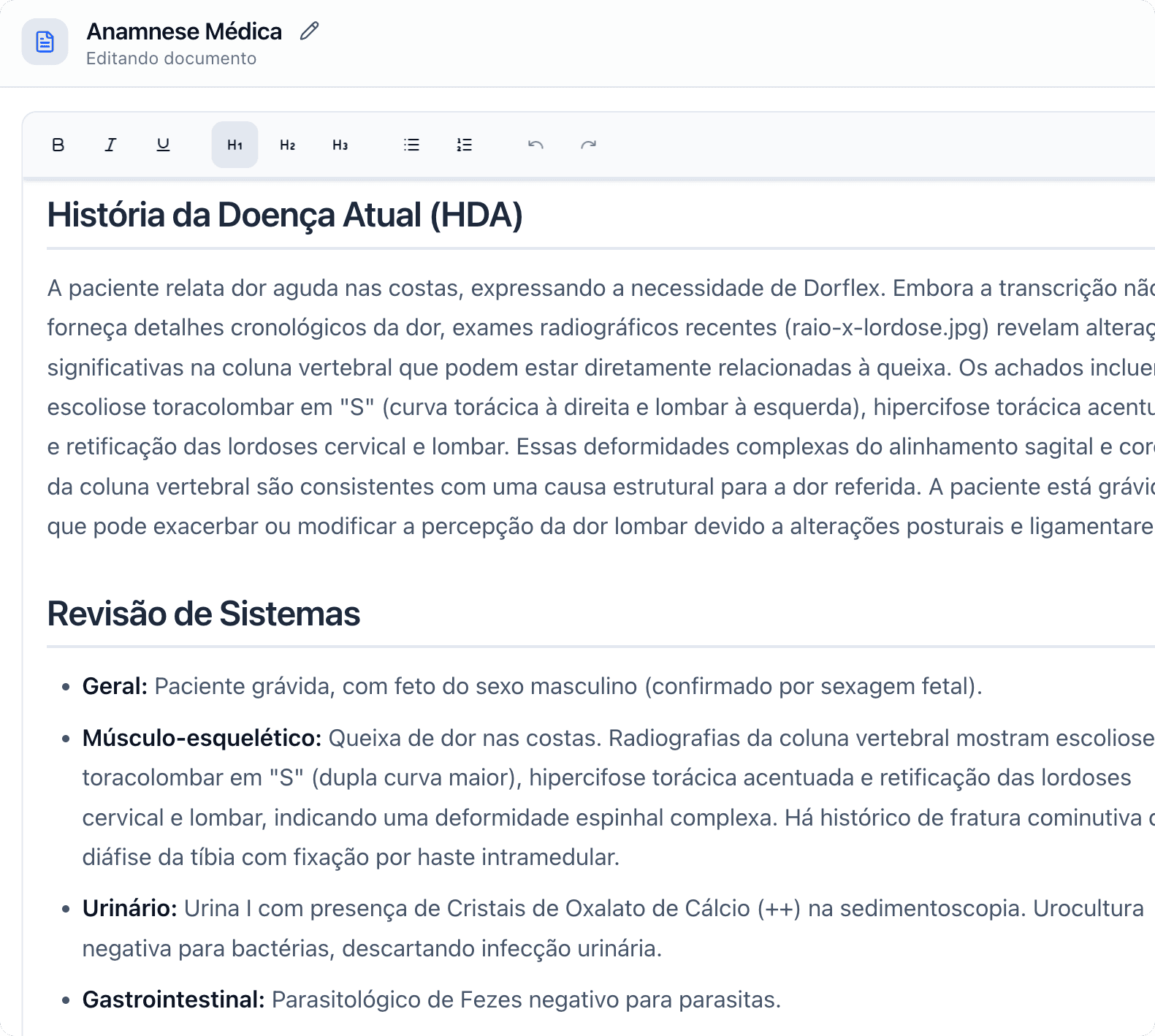This screenshot has height=1036, width=1155.
Task: Click the Editando documento subtitle
Action: coord(172,58)
